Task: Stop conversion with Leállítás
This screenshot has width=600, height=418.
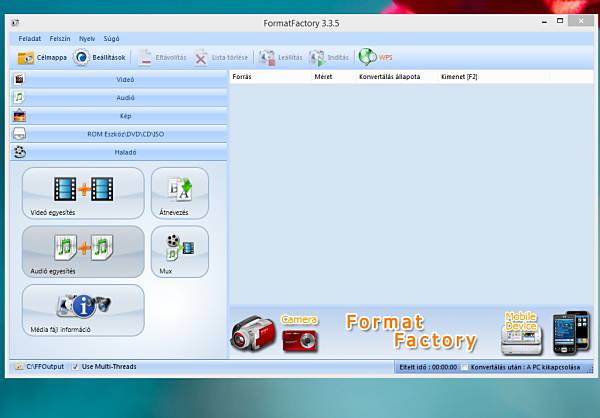Action: (x=280, y=58)
